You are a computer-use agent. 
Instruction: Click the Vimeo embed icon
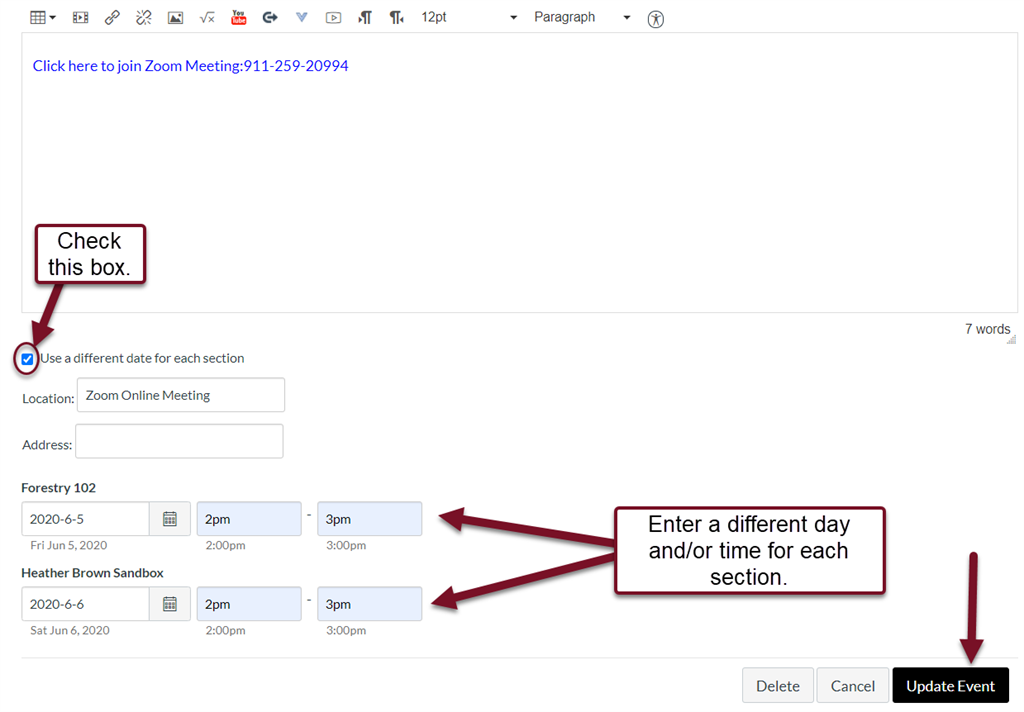point(301,17)
